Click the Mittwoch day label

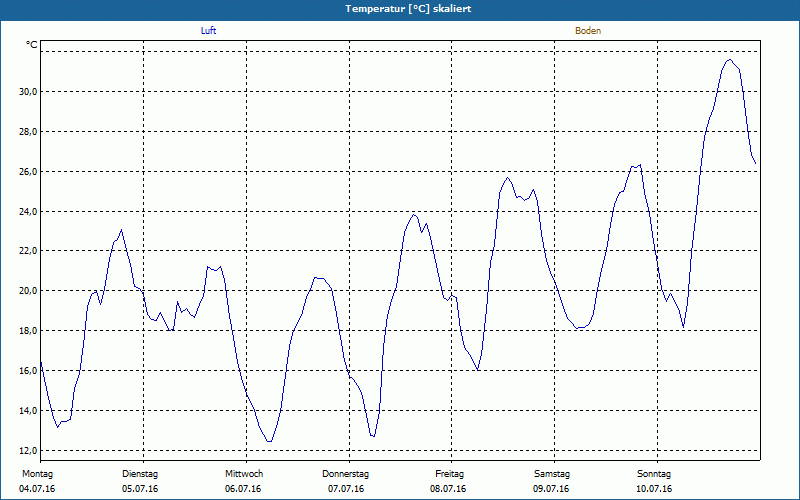point(244,474)
